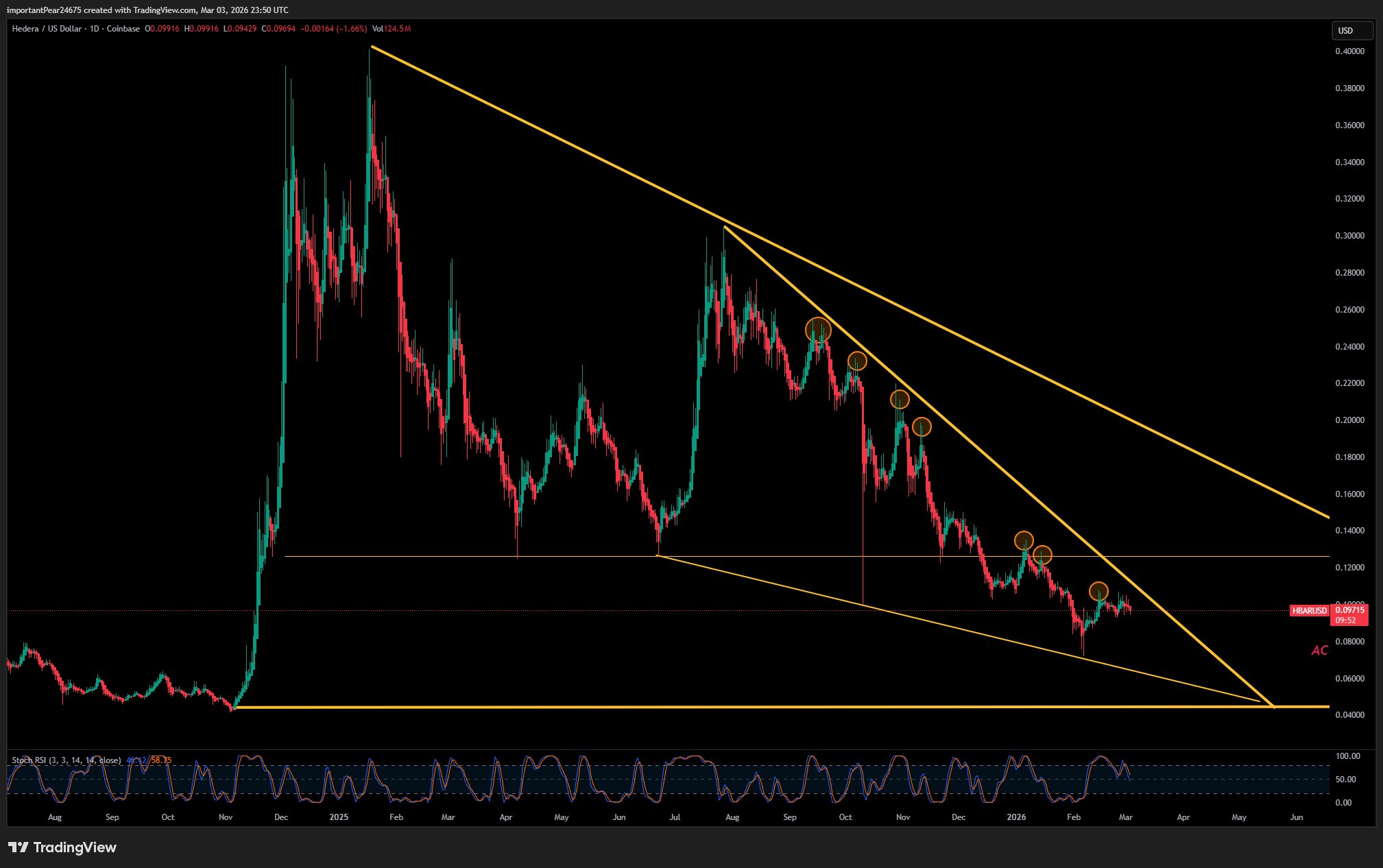Click the 0.09715 current price value
This screenshot has width=1383, height=868.
coord(1350,610)
